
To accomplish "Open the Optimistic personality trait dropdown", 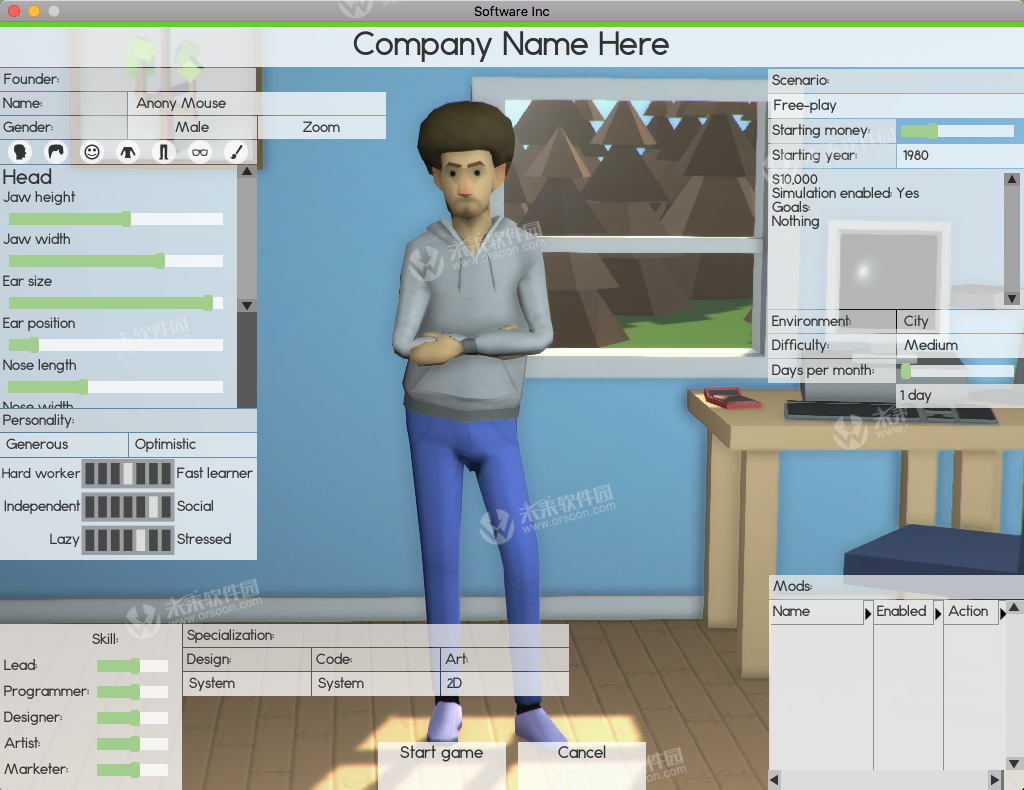I will tap(193, 445).
